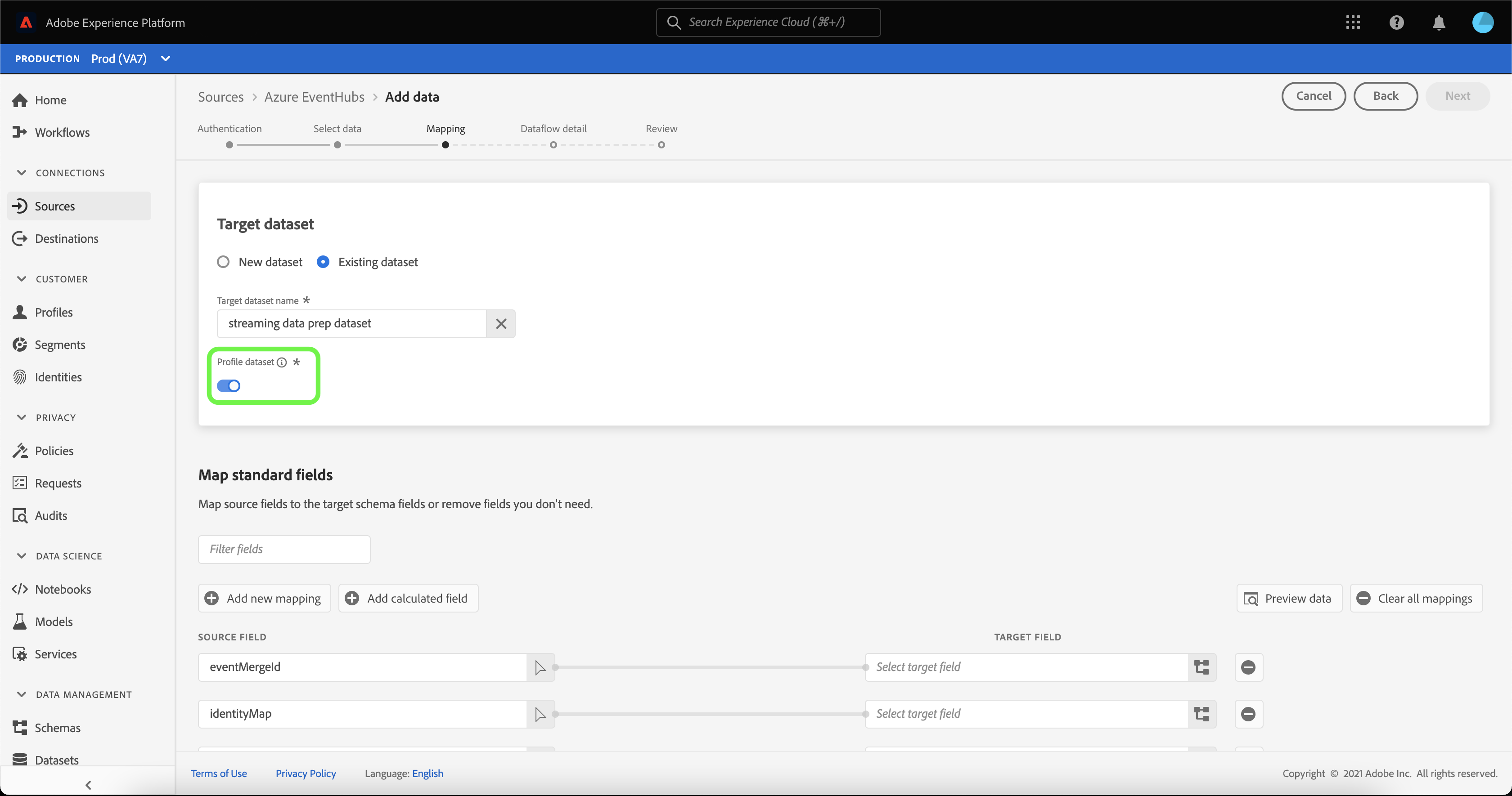Image resolution: width=1512 pixels, height=796 pixels.
Task: Collapse the CONNECTIONS sidebar section
Action: 22,172
